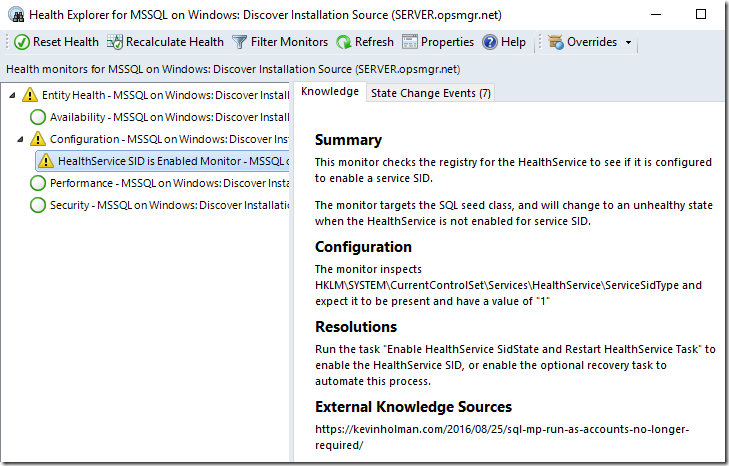Select HealthService SID is Enabled Monitor row

(x=163, y=161)
